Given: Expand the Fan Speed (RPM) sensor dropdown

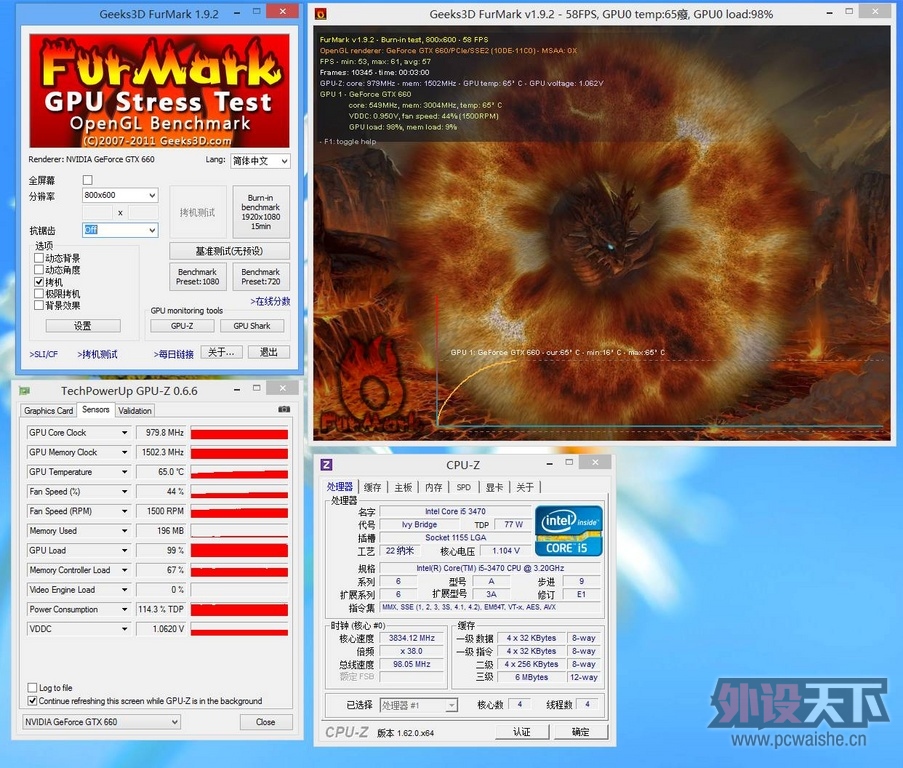Looking at the screenshot, I should [124, 511].
